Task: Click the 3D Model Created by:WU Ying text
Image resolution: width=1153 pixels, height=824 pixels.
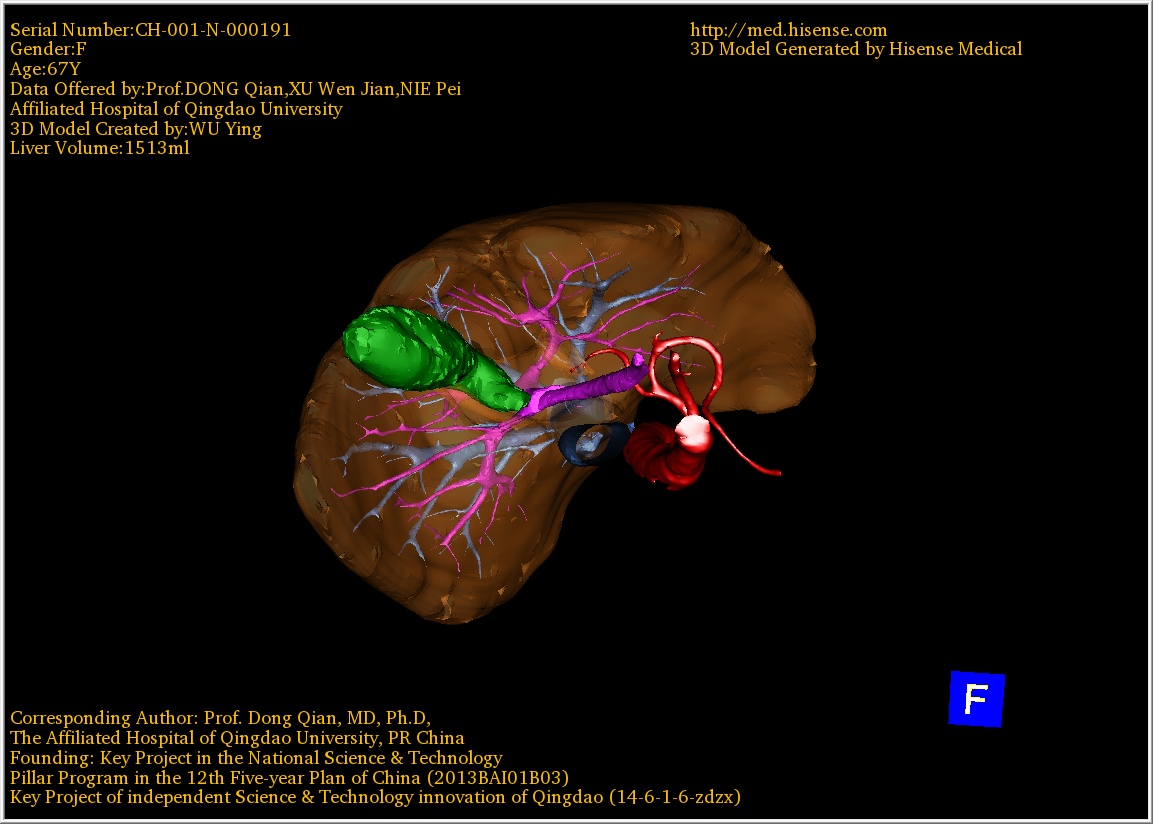Action: (x=135, y=129)
